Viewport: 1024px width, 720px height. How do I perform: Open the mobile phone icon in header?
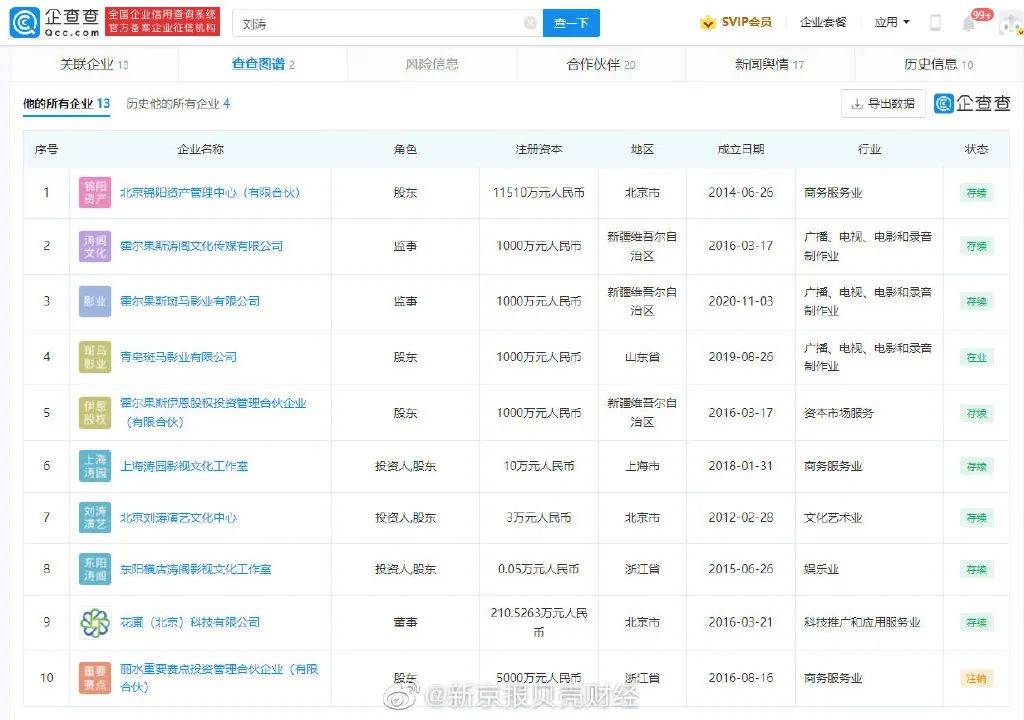935,23
